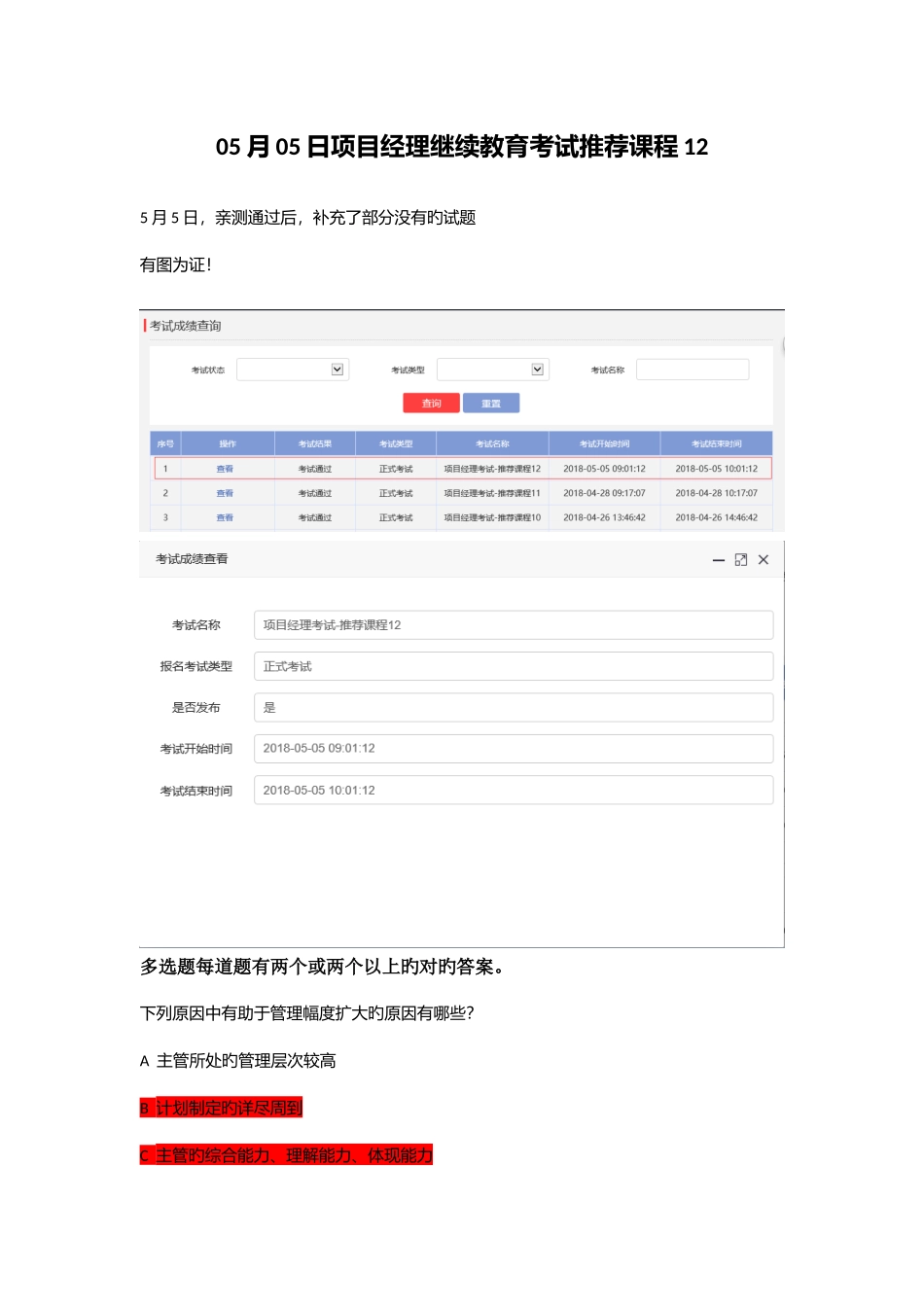924x1307 pixels.
Task: Click highlighted answer B 计划制定的详尽周到
Action: (x=221, y=1108)
